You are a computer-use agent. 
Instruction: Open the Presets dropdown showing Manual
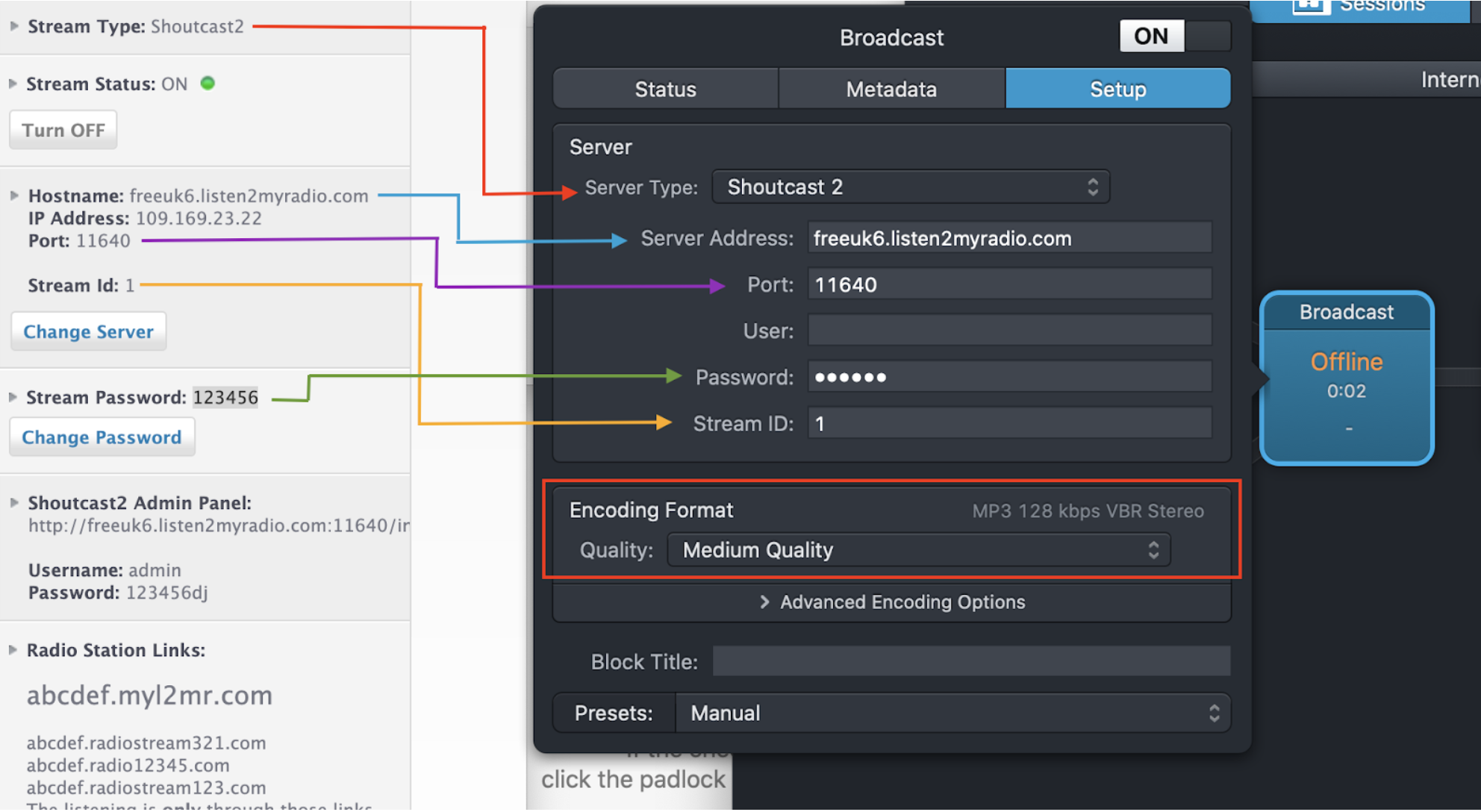[x=952, y=713]
